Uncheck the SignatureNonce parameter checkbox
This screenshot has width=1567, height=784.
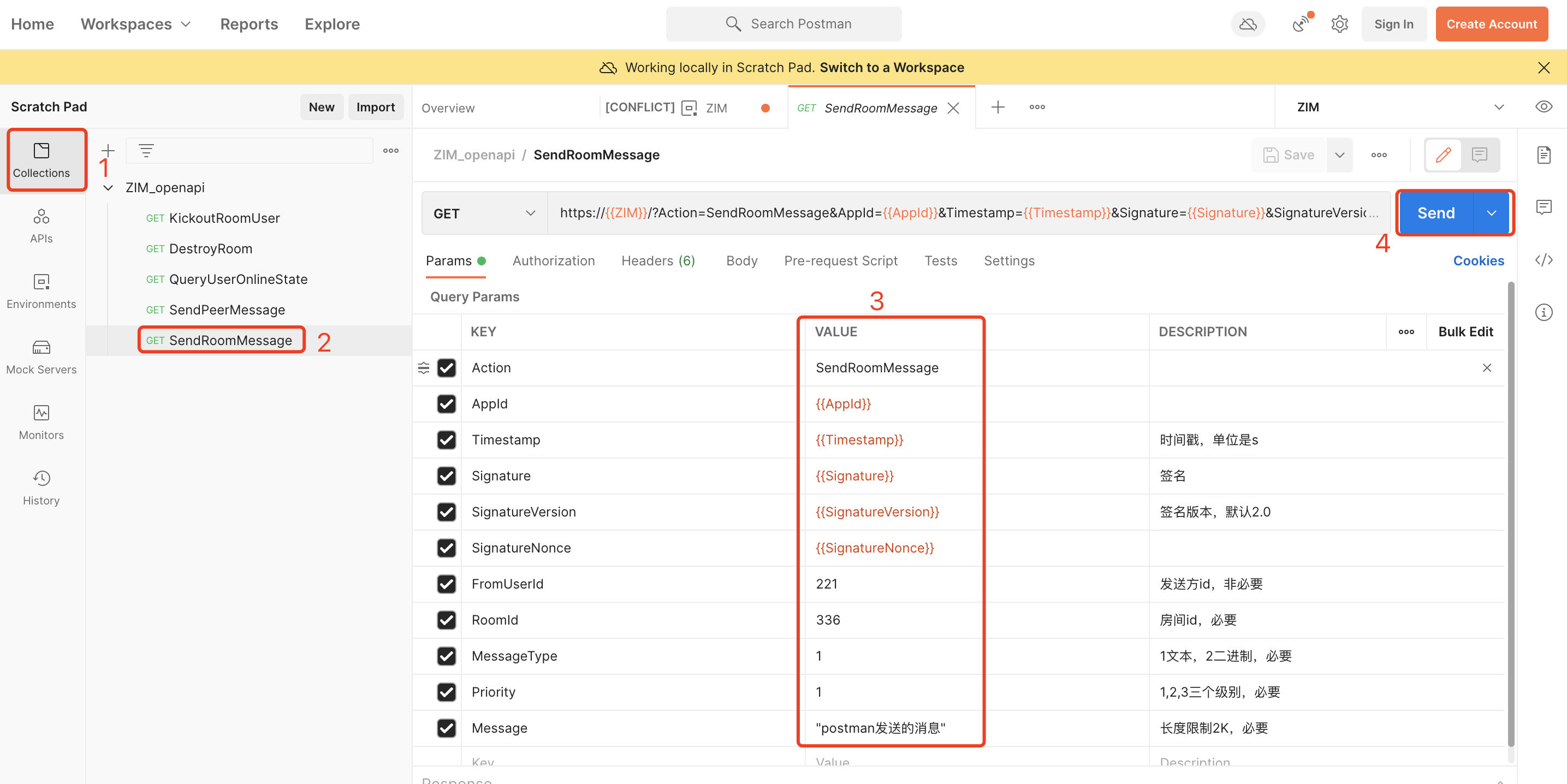click(x=447, y=548)
